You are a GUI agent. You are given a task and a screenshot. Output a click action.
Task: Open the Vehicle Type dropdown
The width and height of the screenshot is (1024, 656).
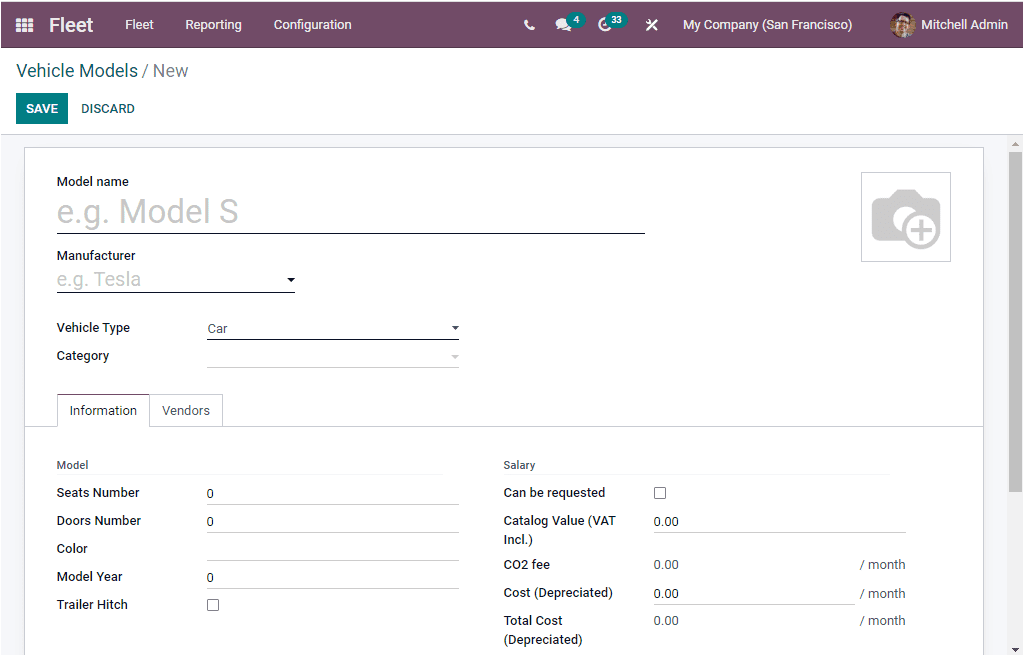[455, 328]
